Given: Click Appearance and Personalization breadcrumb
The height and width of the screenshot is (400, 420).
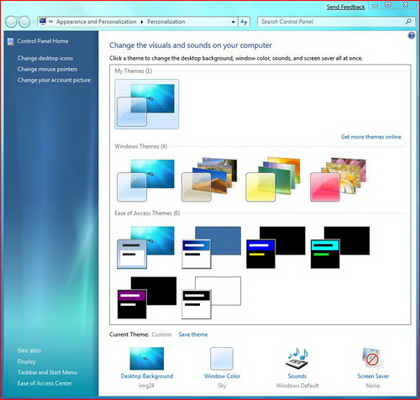Looking at the screenshot, I should [x=96, y=22].
